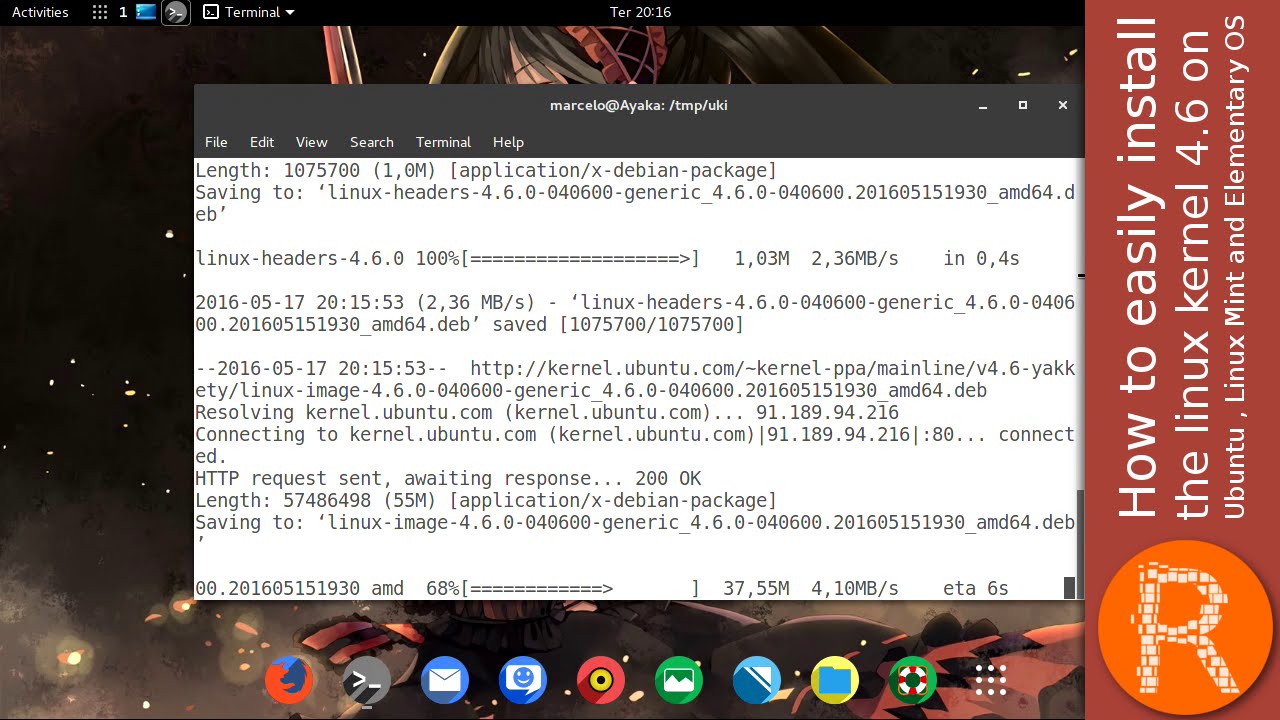Click the blue desktop icon in top bar
The image size is (1280, 720).
click(146, 12)
